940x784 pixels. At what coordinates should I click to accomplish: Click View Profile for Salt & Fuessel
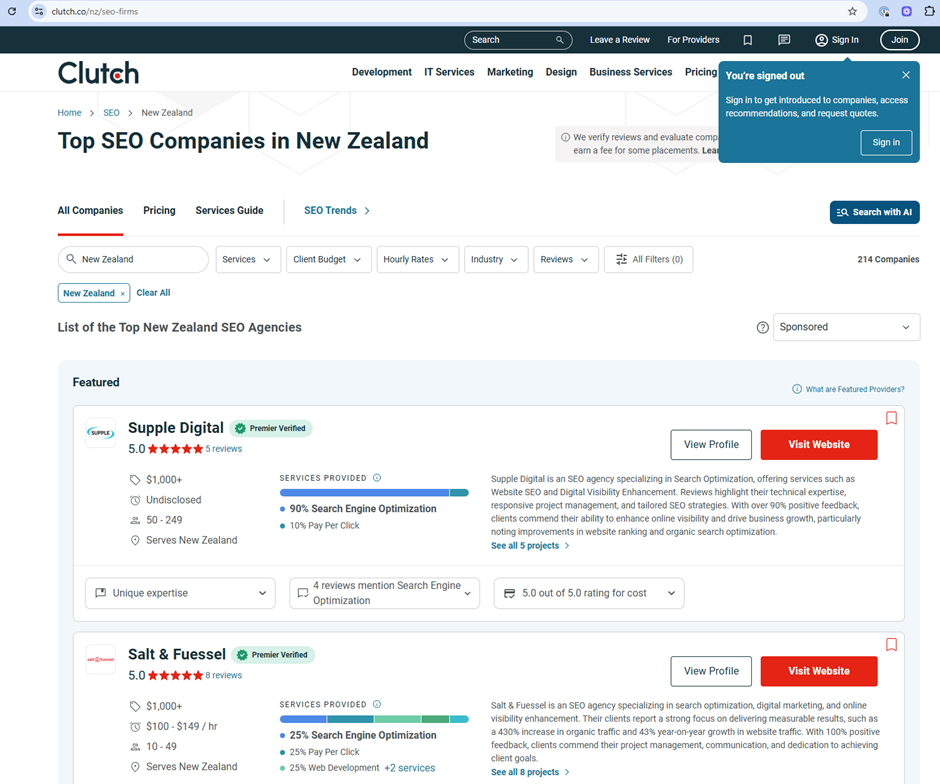click(x=711, y=671)
